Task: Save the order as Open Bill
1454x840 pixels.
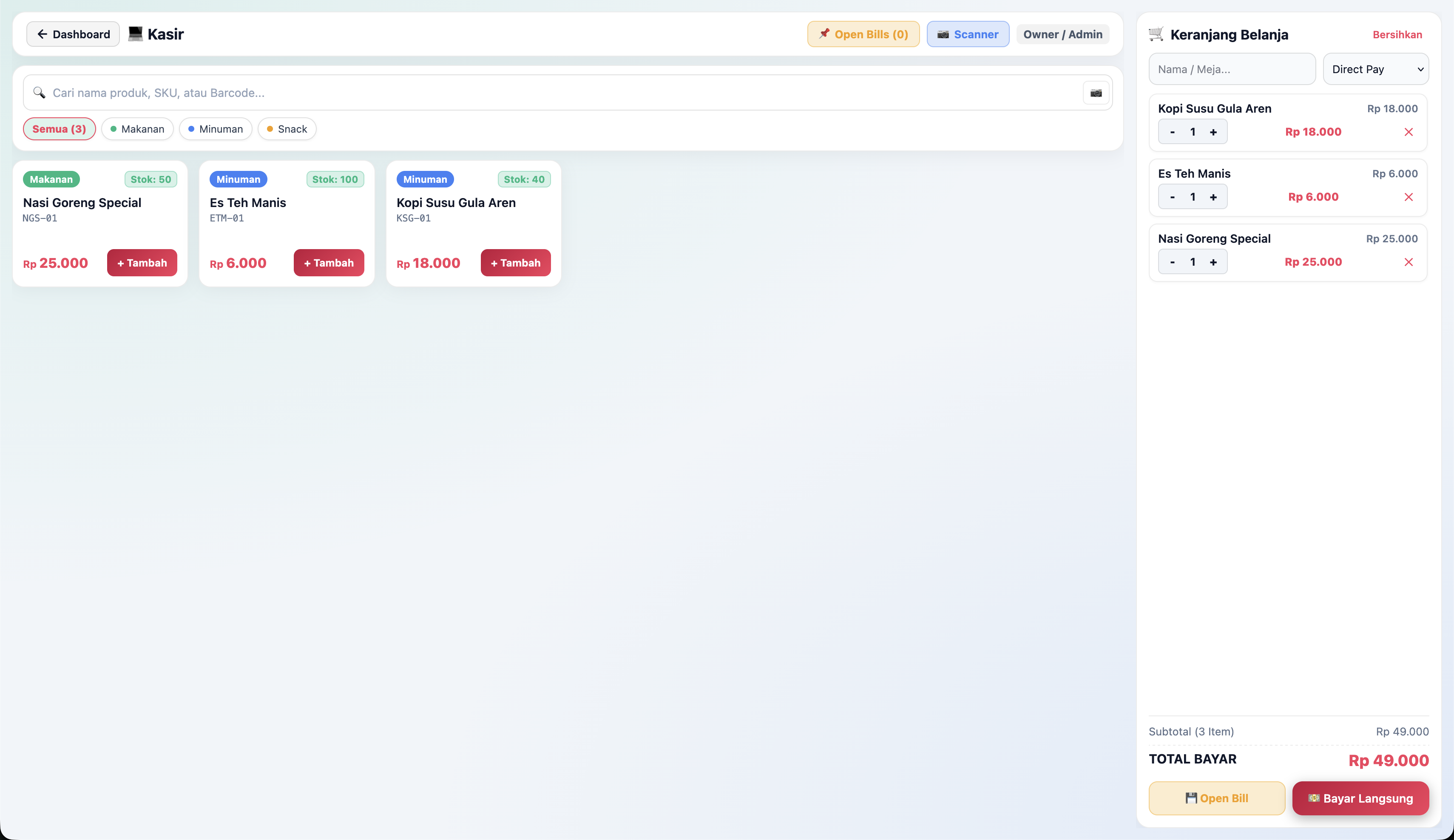Action: pos(1216,798)
